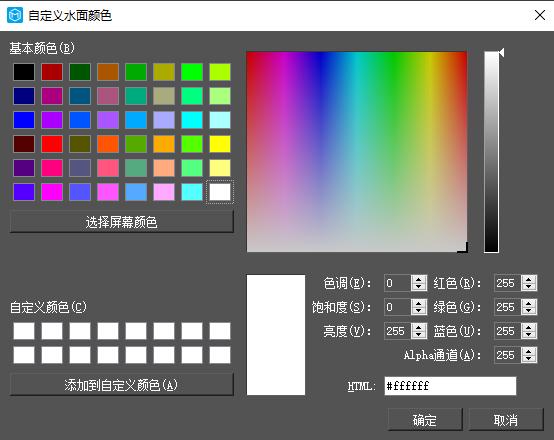Choose the dark olive-brown basic color swatch
554x440 pixels.
(x=80, y=144)
